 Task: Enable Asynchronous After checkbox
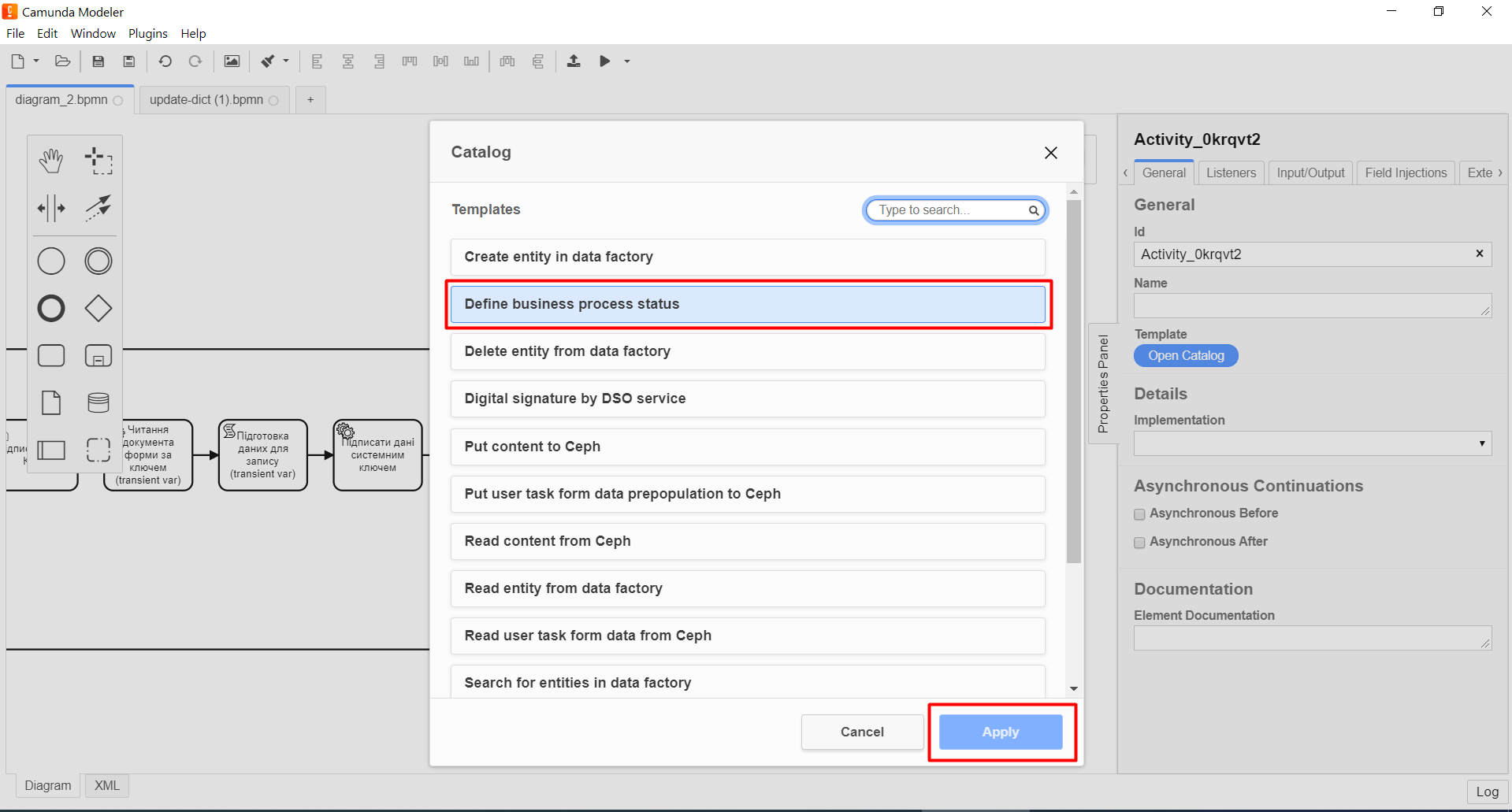pyautogui.click(x=1139, y=543)
